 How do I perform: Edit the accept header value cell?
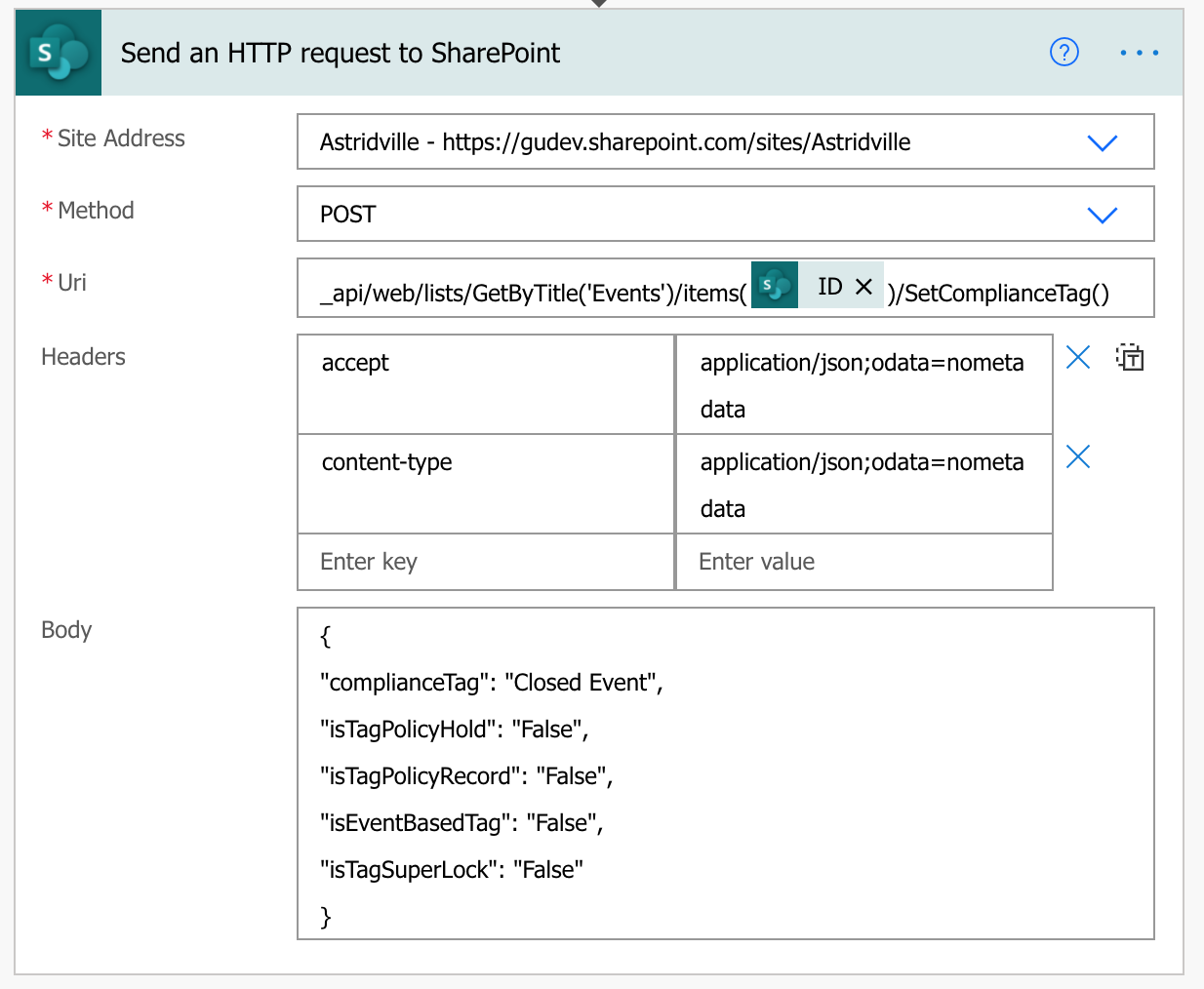[863, 384]
